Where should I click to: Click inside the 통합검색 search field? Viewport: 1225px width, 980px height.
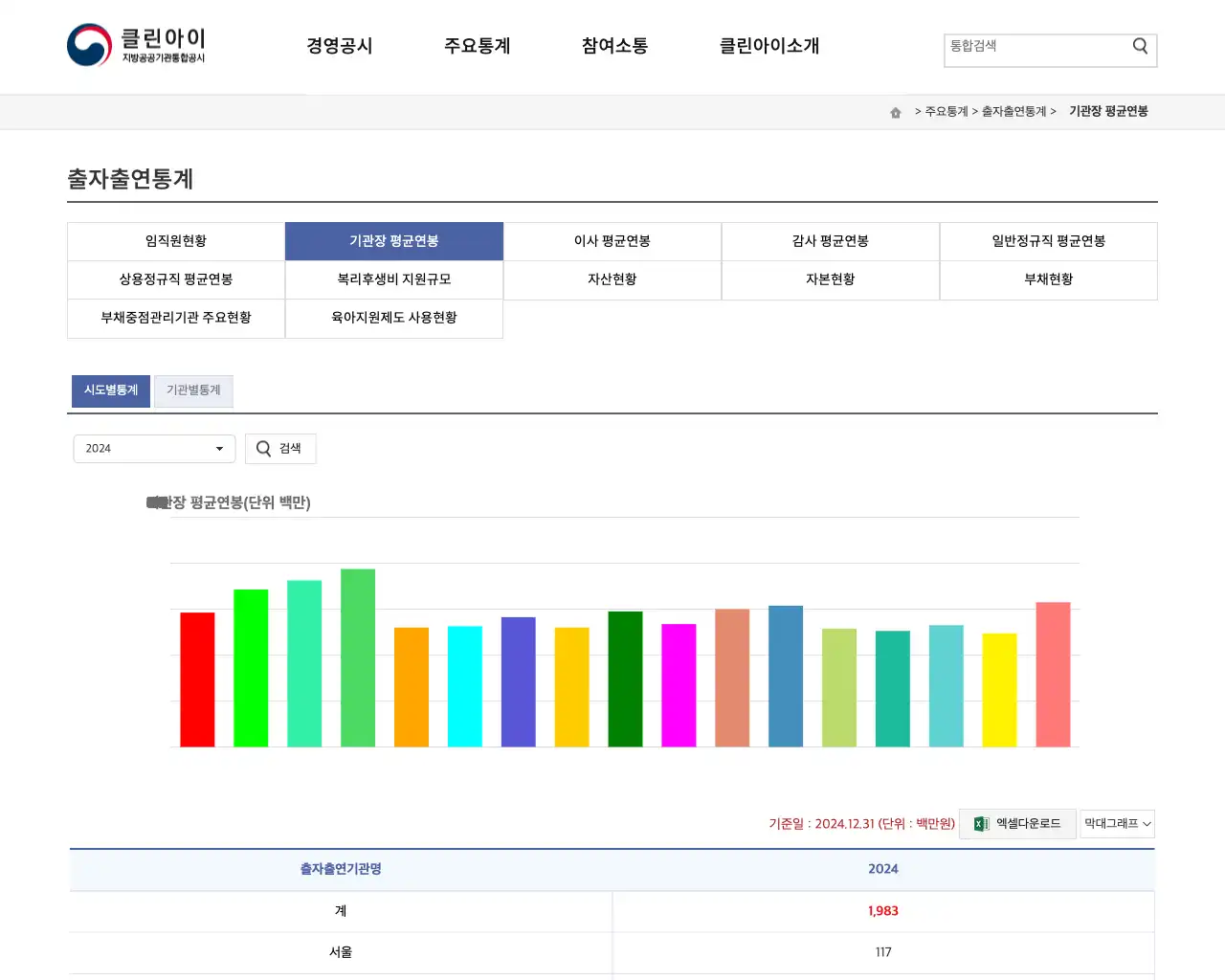point(1034,50)
